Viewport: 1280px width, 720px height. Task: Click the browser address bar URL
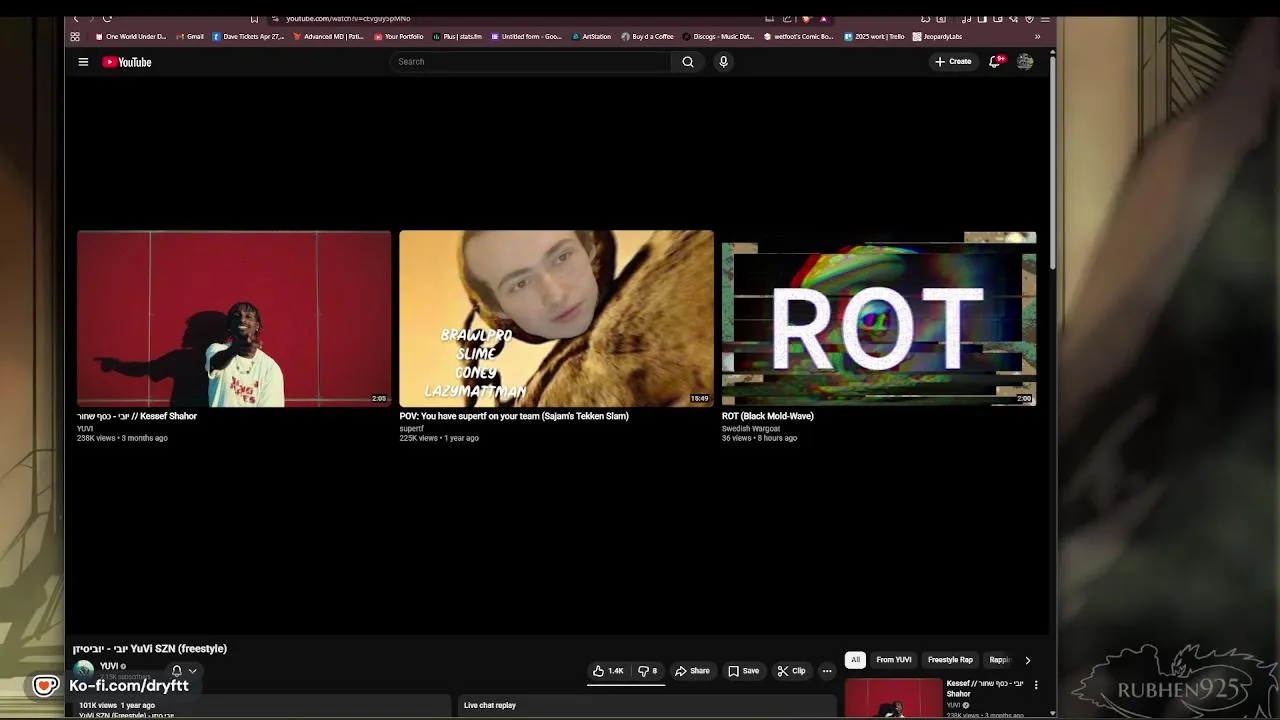pyautogui.click(x=348, y=18)
